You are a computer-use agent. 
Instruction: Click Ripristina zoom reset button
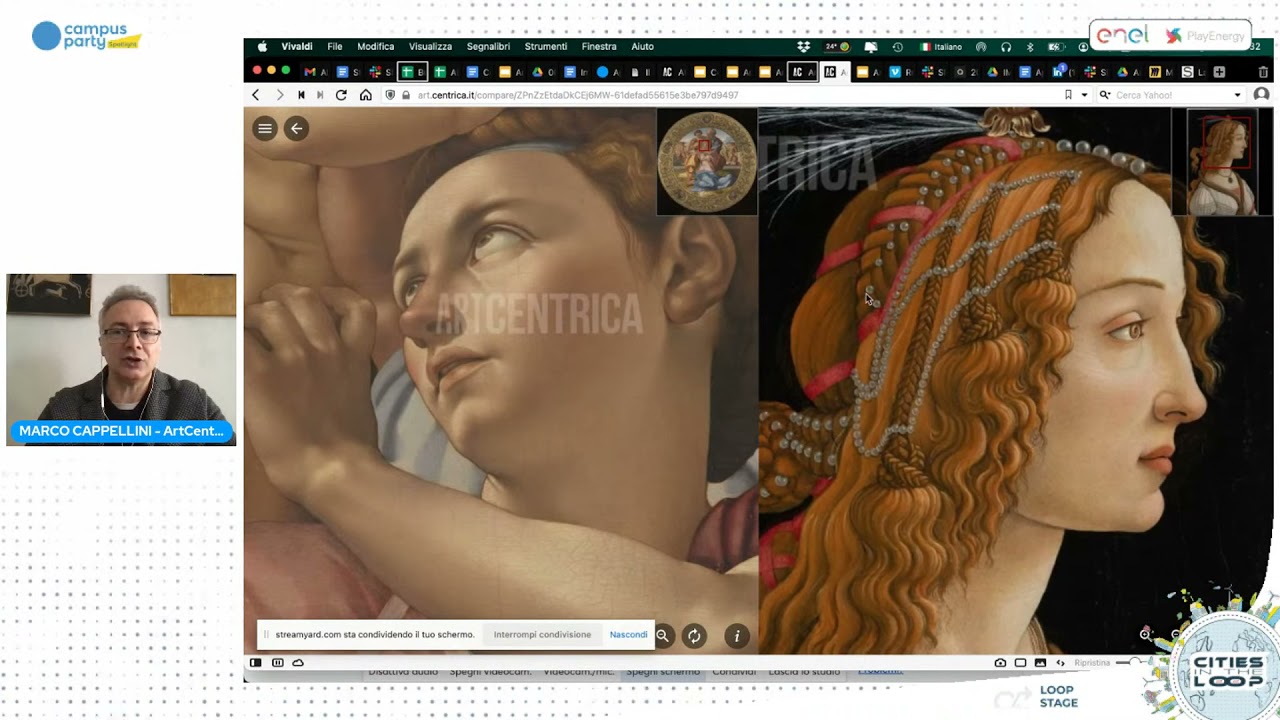point(1092,662)
